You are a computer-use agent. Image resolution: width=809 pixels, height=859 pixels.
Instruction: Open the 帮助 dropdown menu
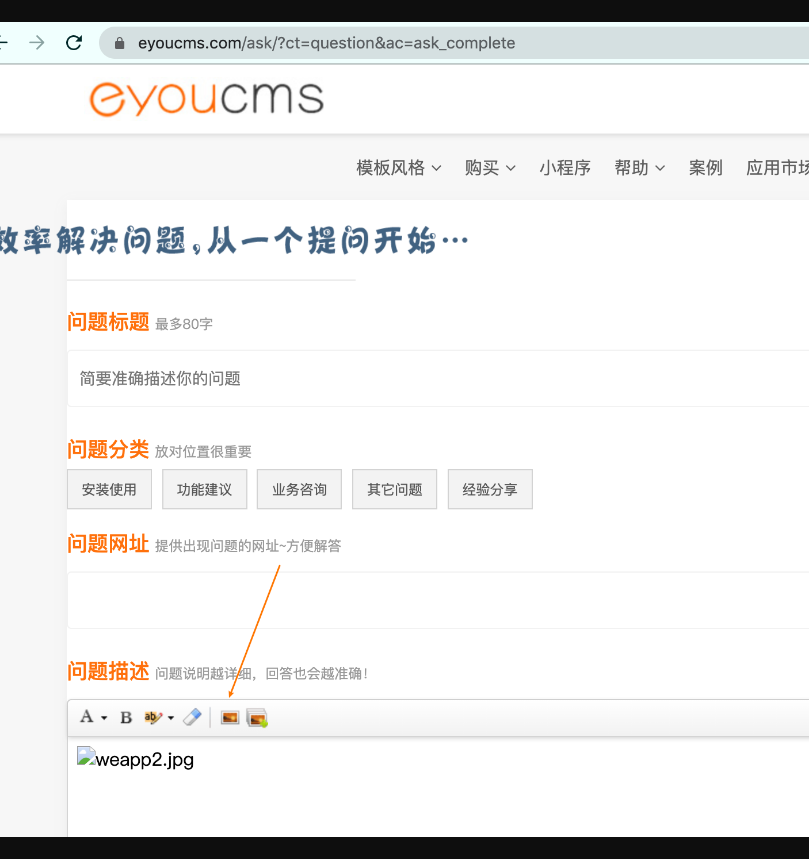(x=639, y=168)
